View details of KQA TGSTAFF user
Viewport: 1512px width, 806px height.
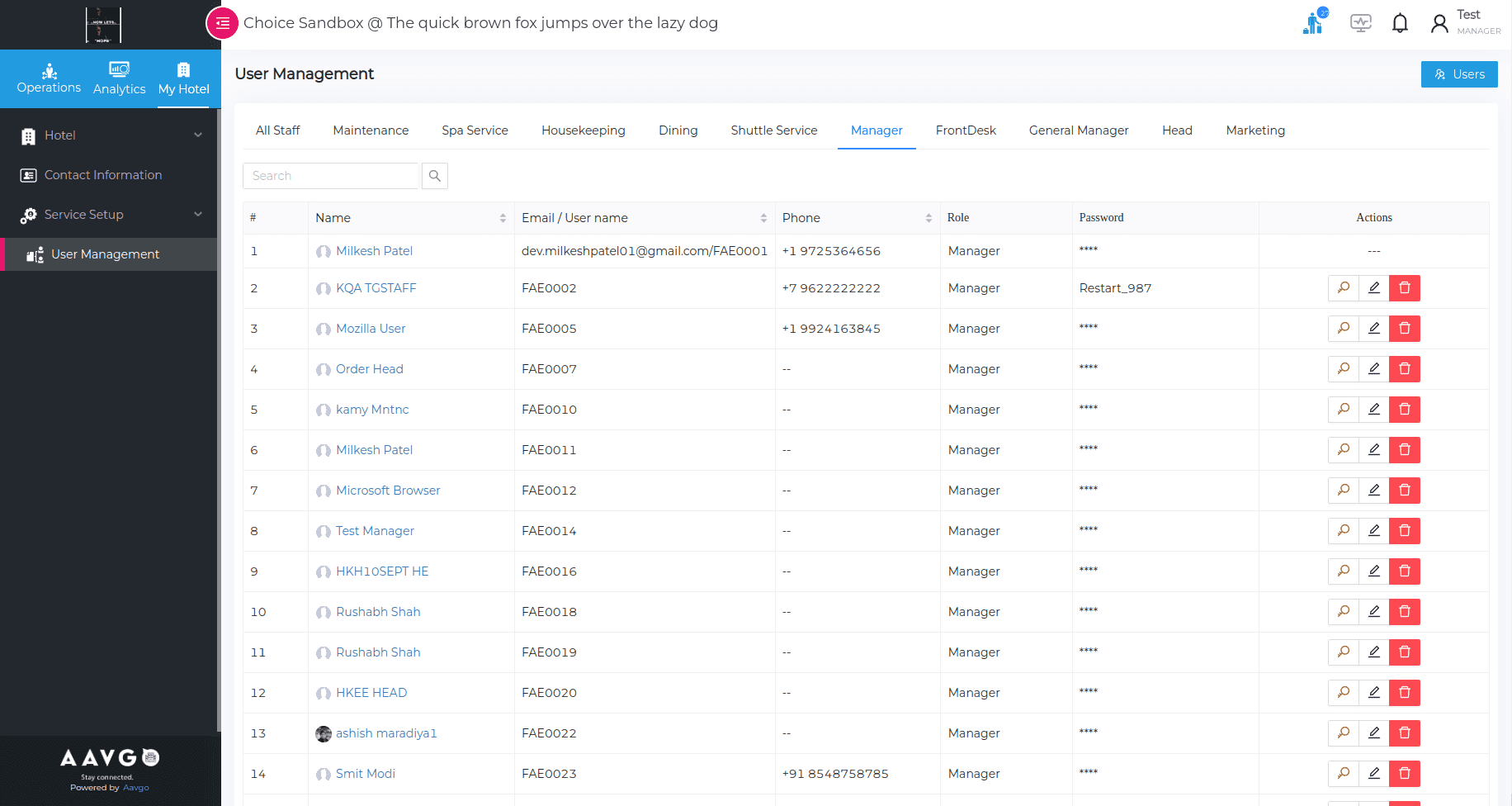tap(1343, 288)
